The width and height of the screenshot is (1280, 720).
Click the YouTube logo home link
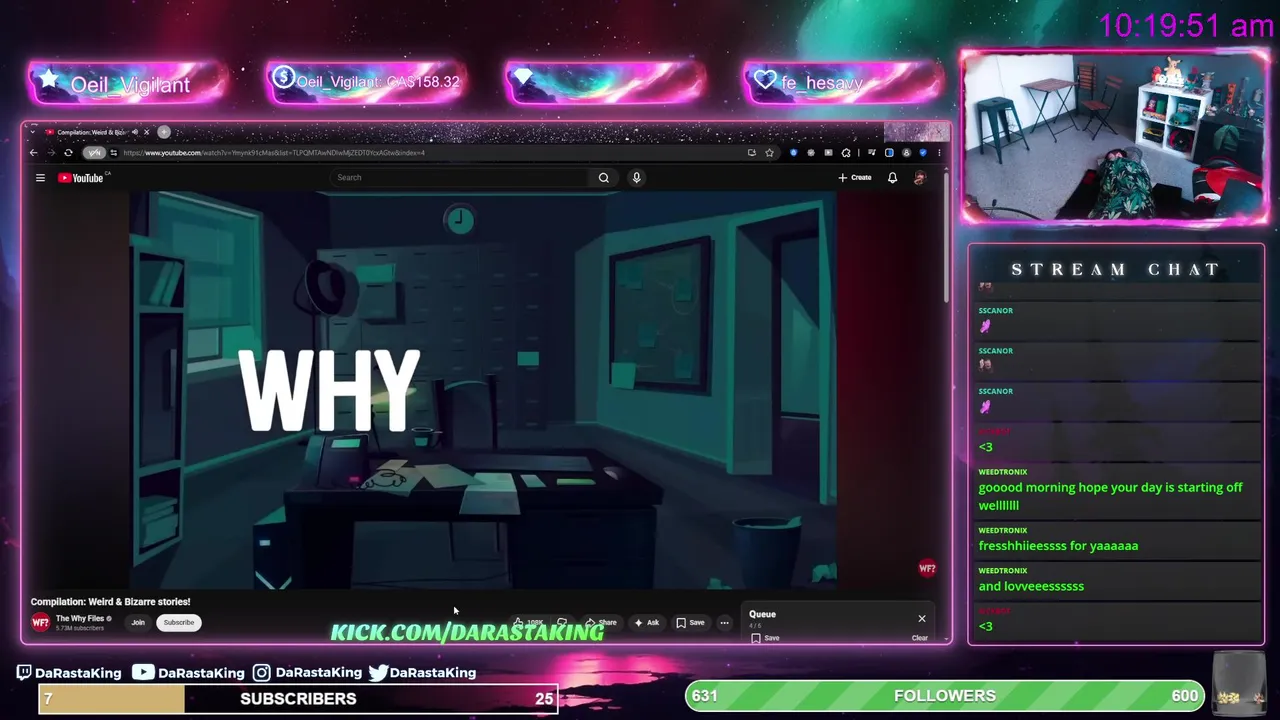click(82, 178)
